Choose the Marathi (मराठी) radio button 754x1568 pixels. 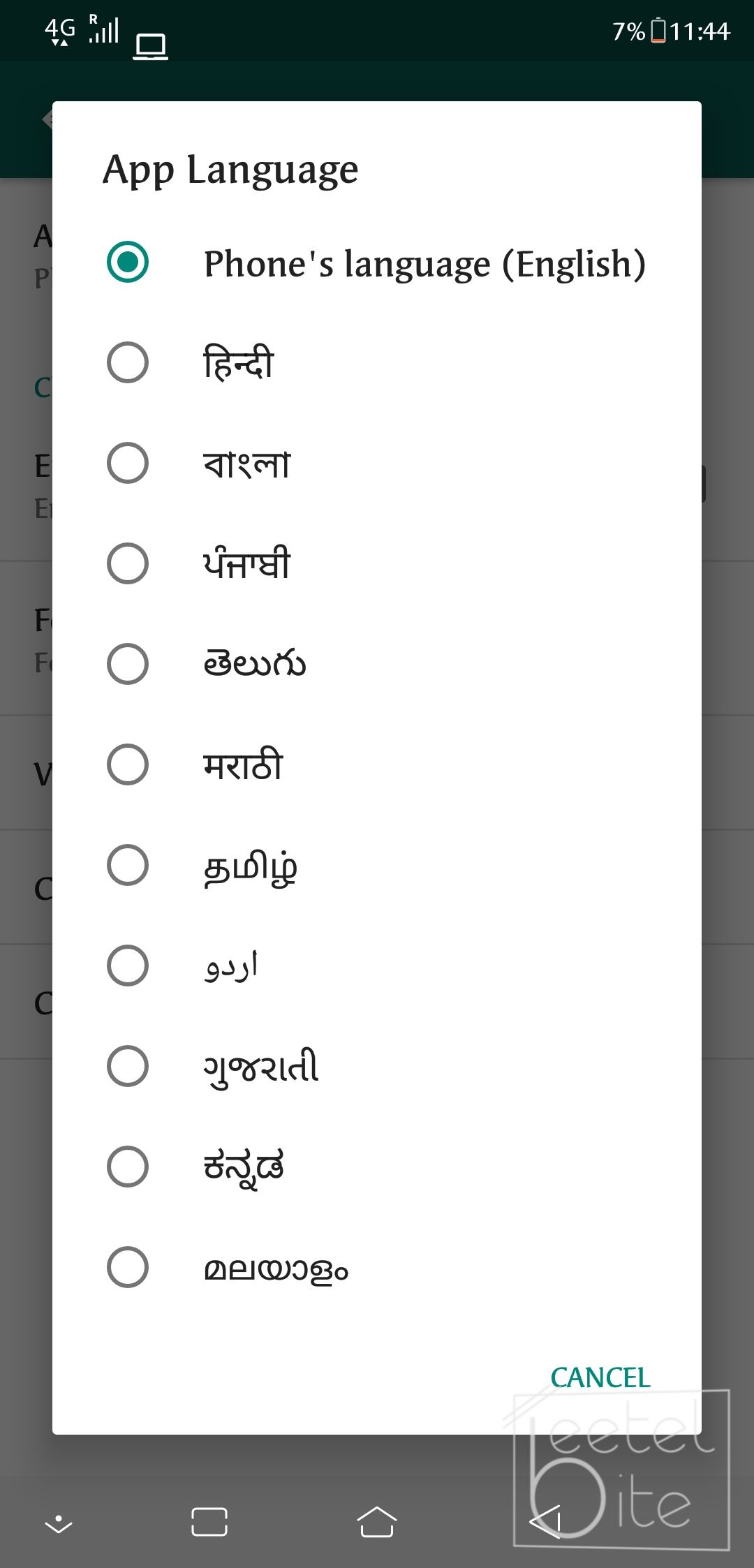(128, 764)
